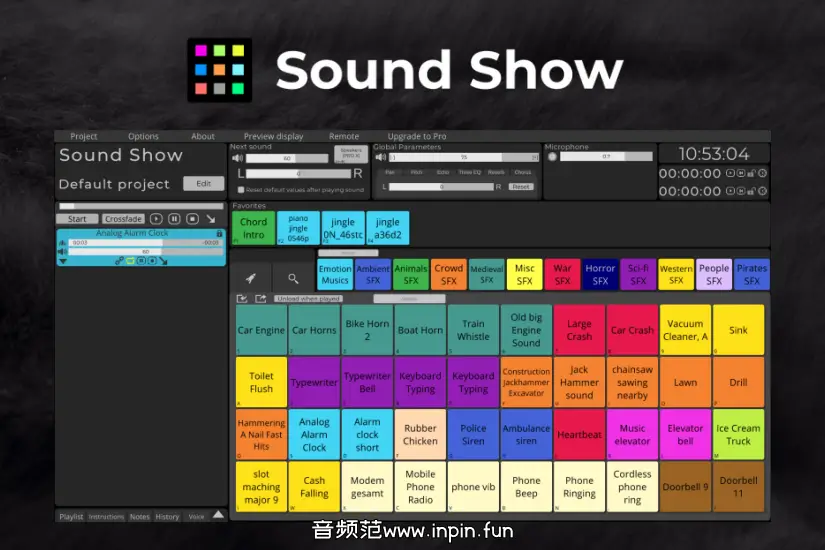Toggle the Unload when played button

308,298
